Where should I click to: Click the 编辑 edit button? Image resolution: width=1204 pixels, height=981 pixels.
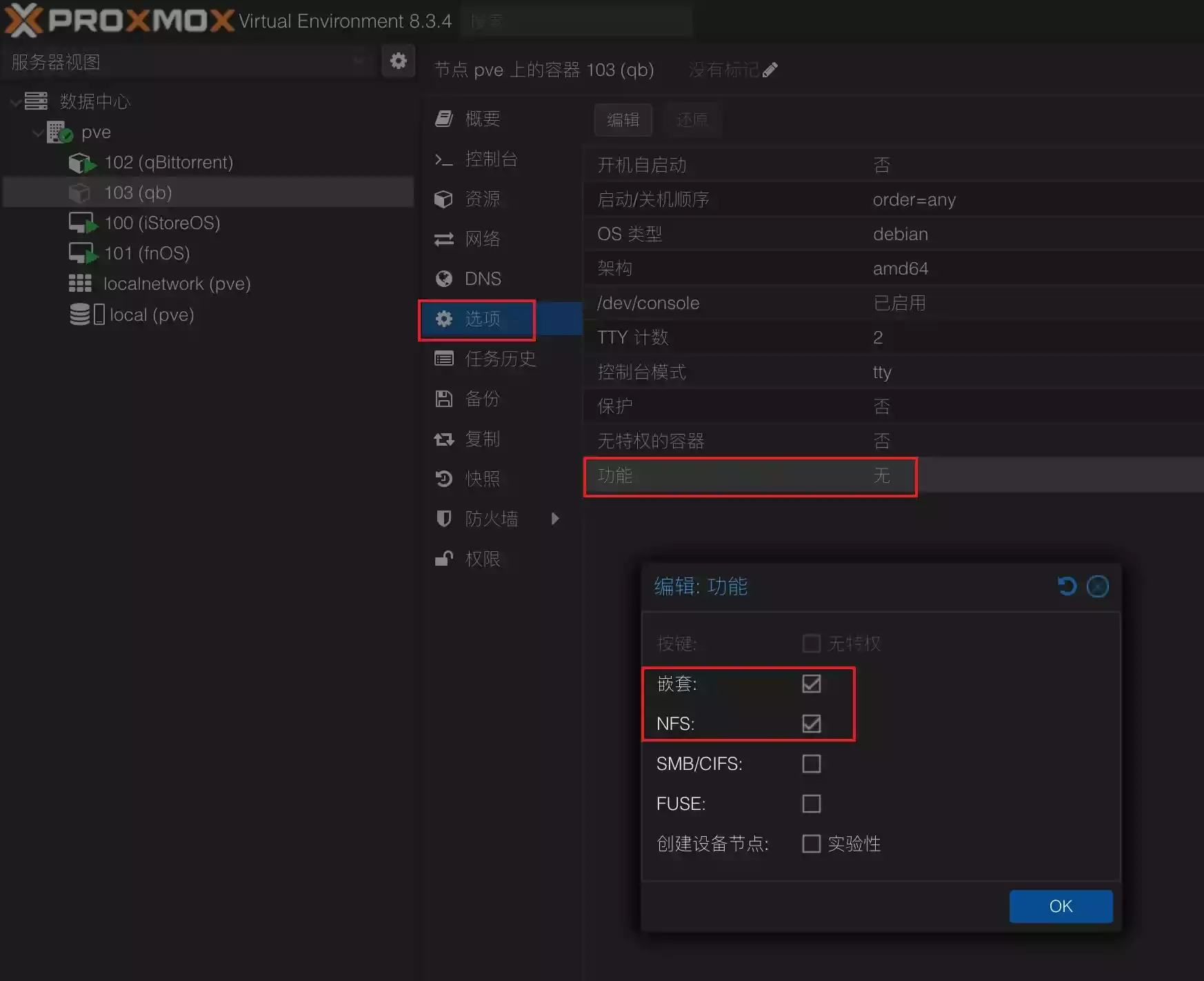[623, 120]
